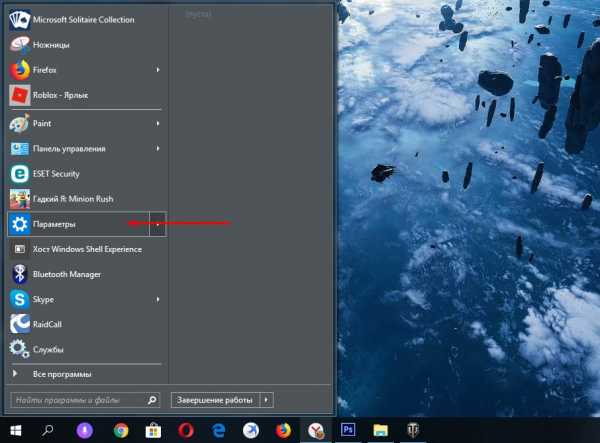Open the ESET Security icon

pos(20,174)
